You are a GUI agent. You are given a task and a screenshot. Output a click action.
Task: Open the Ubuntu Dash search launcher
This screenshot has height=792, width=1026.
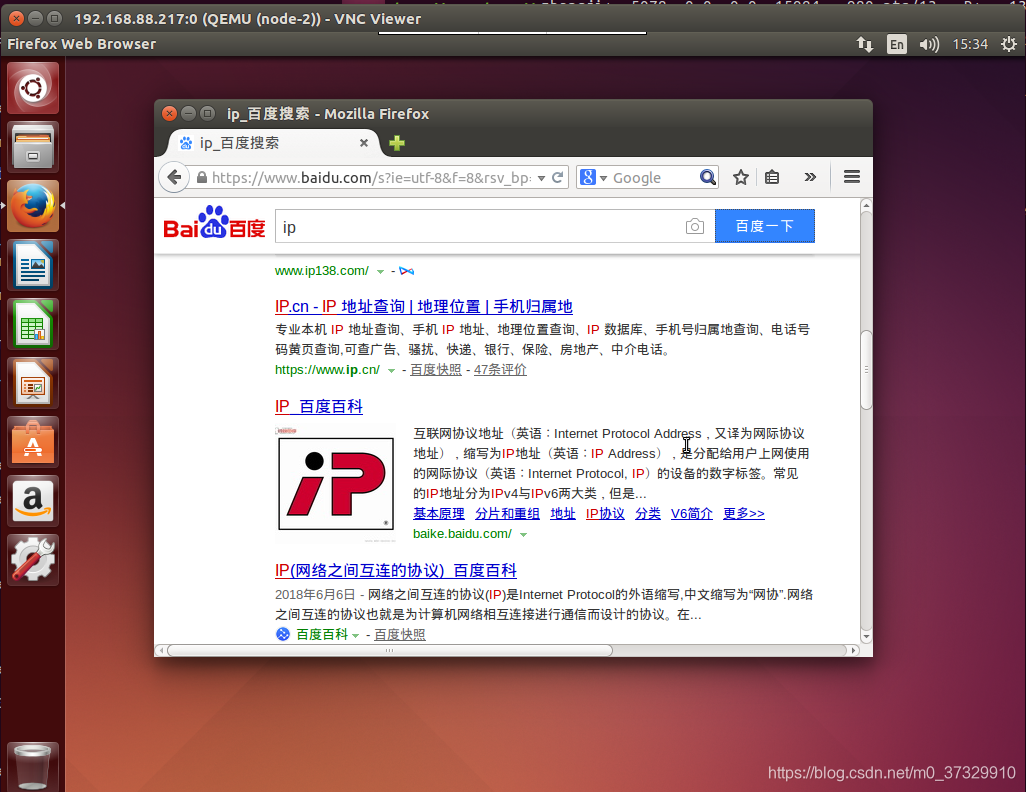coord(33,88)
